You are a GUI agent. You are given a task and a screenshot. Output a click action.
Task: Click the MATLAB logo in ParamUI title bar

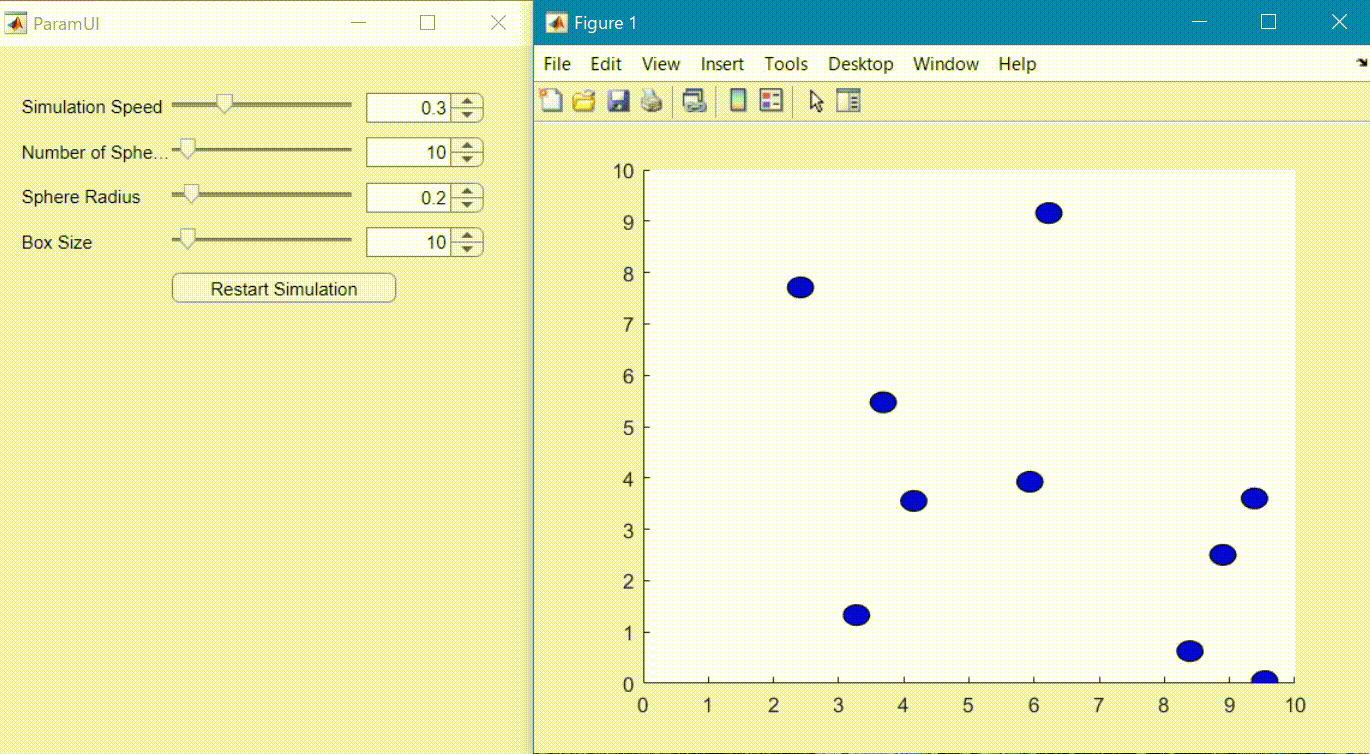16,22
